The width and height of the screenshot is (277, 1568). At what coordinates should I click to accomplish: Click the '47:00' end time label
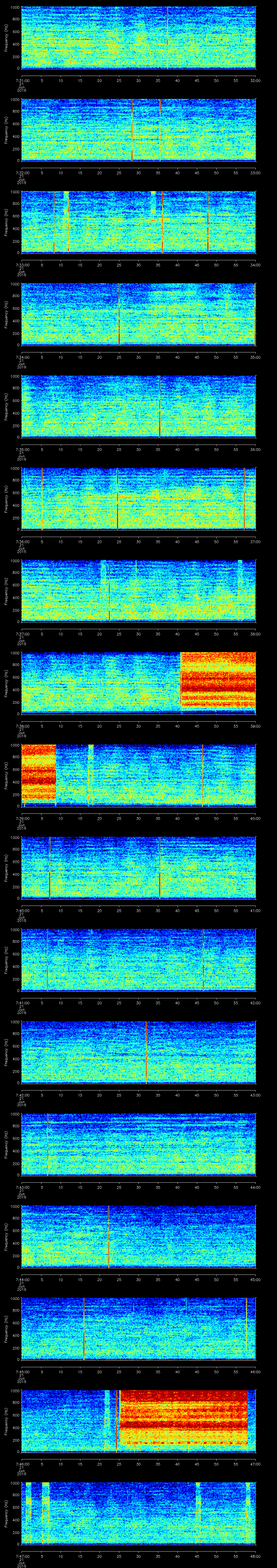pos(256,1463)
